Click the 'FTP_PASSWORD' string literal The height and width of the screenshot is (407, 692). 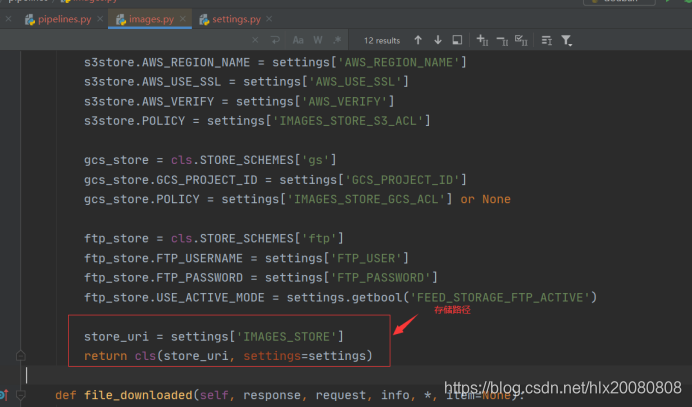click(x=380, y=278)
